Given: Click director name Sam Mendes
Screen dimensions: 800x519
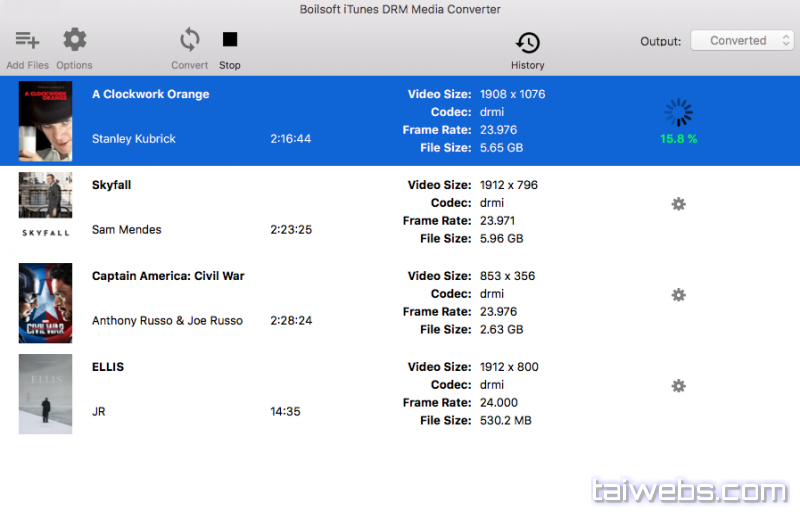Looking at the screenshot, I should pyautogui.click(x=126, y=230).
